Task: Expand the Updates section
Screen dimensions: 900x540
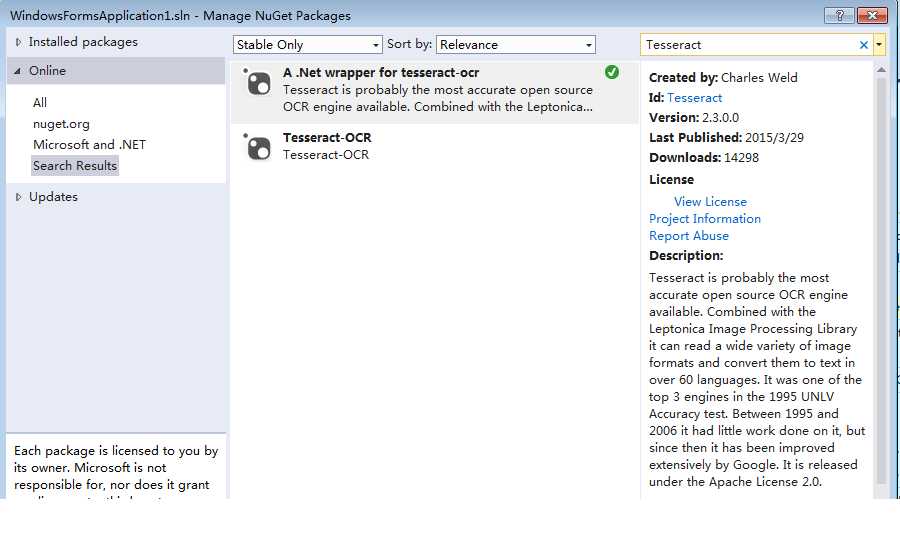Action: pos(18,197)
